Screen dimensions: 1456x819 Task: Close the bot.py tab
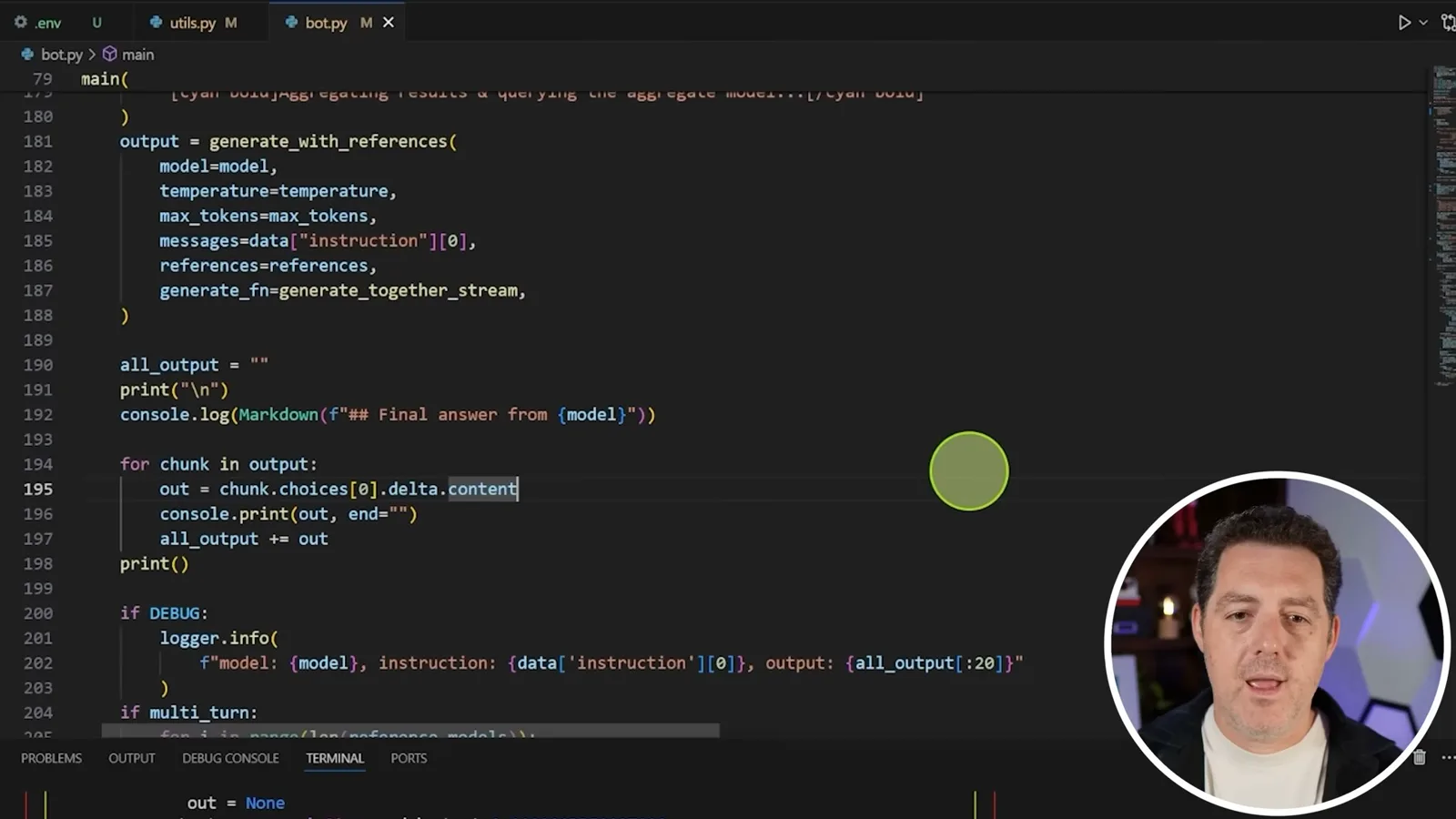(x=389, y=22)
